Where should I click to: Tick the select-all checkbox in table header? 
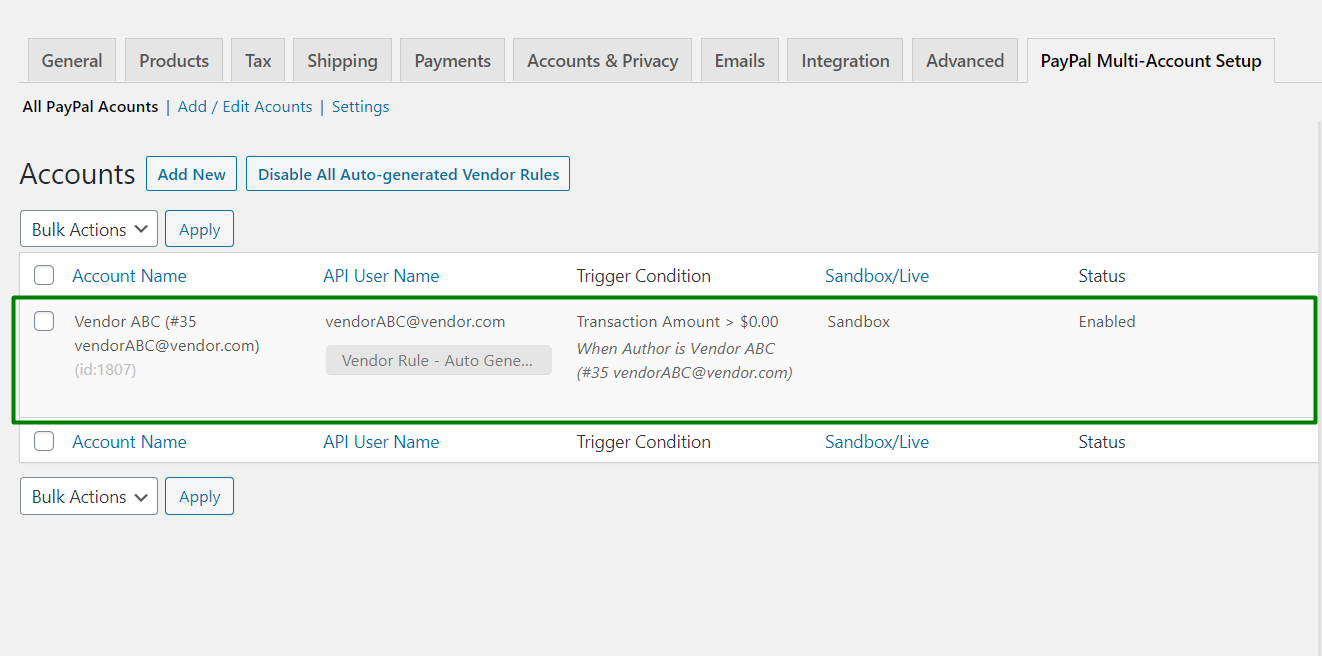click(44, 275)
